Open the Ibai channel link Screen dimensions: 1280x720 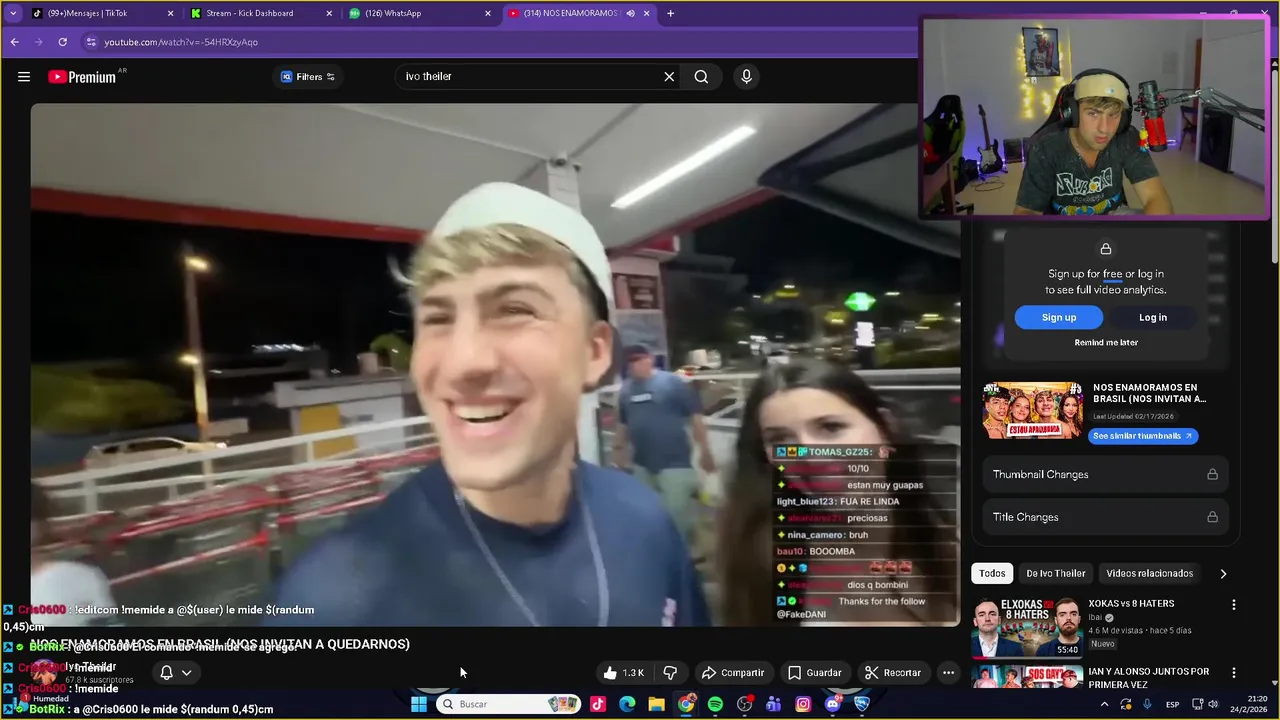click(x=1097, y=618)
